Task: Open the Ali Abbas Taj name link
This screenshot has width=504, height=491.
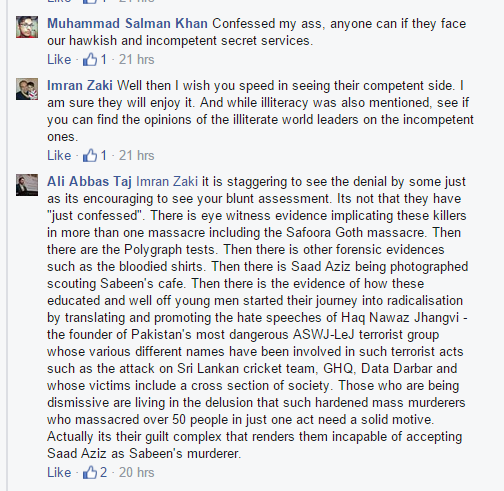Action: click(x=89, y=182)
